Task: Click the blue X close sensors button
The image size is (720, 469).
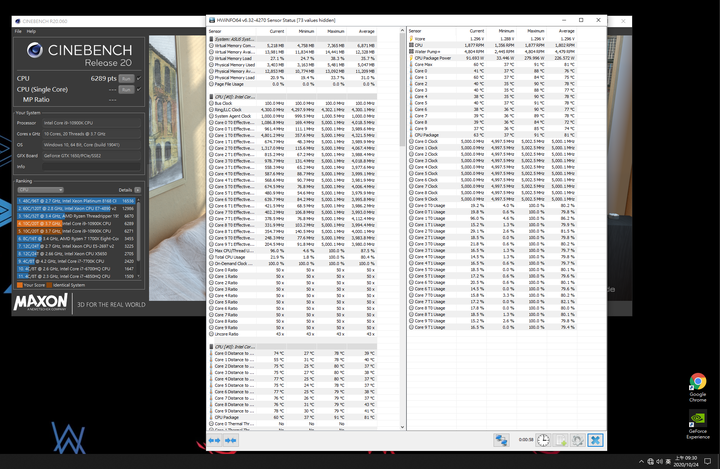Action: 595,440
